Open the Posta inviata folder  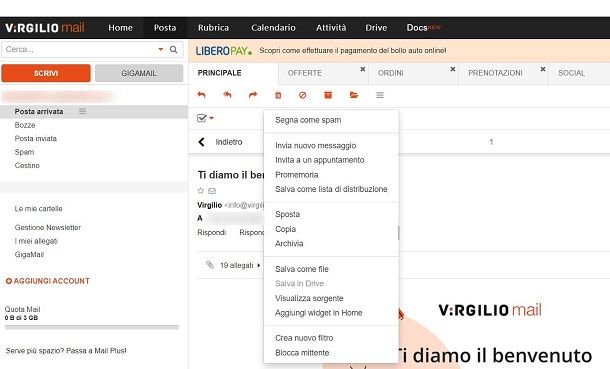(x=36, y=138)
